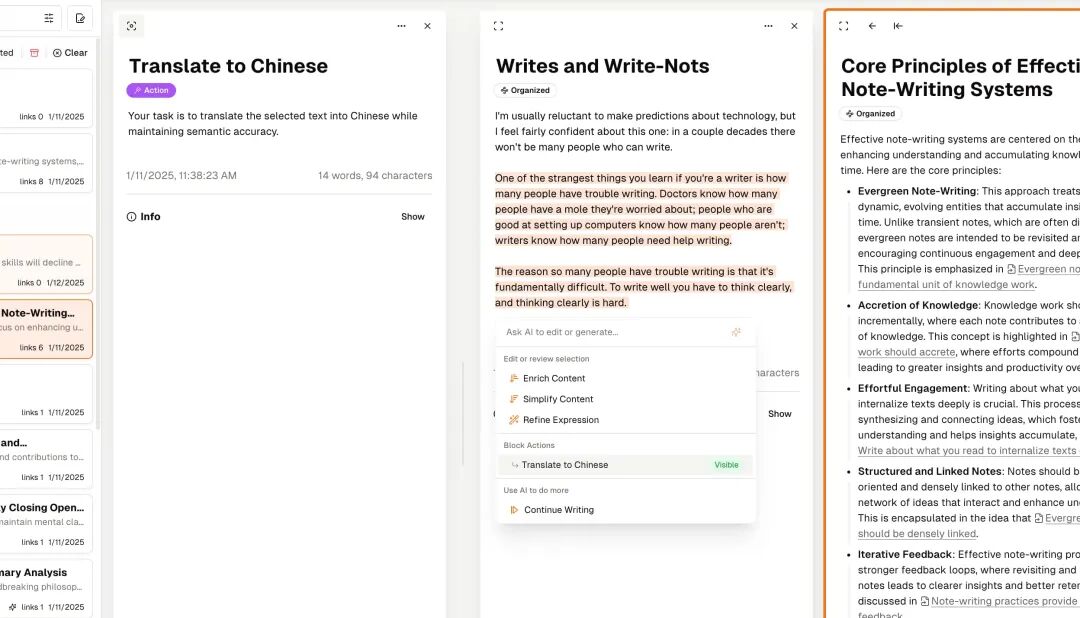Click Organized badge in Core Principles panel

(x=871, y=114)
